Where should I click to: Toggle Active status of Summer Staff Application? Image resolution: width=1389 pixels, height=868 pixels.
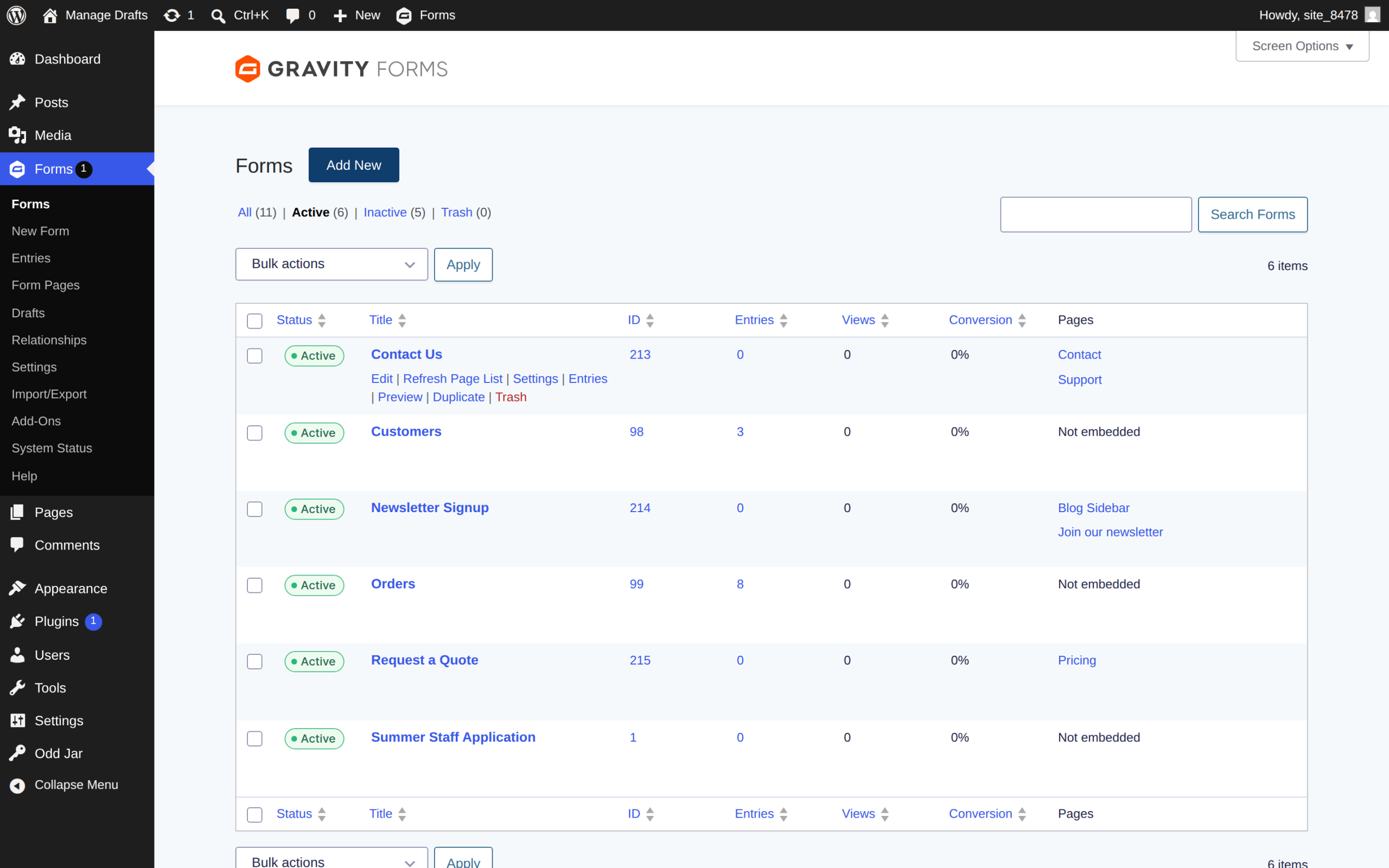click(314, 739)
